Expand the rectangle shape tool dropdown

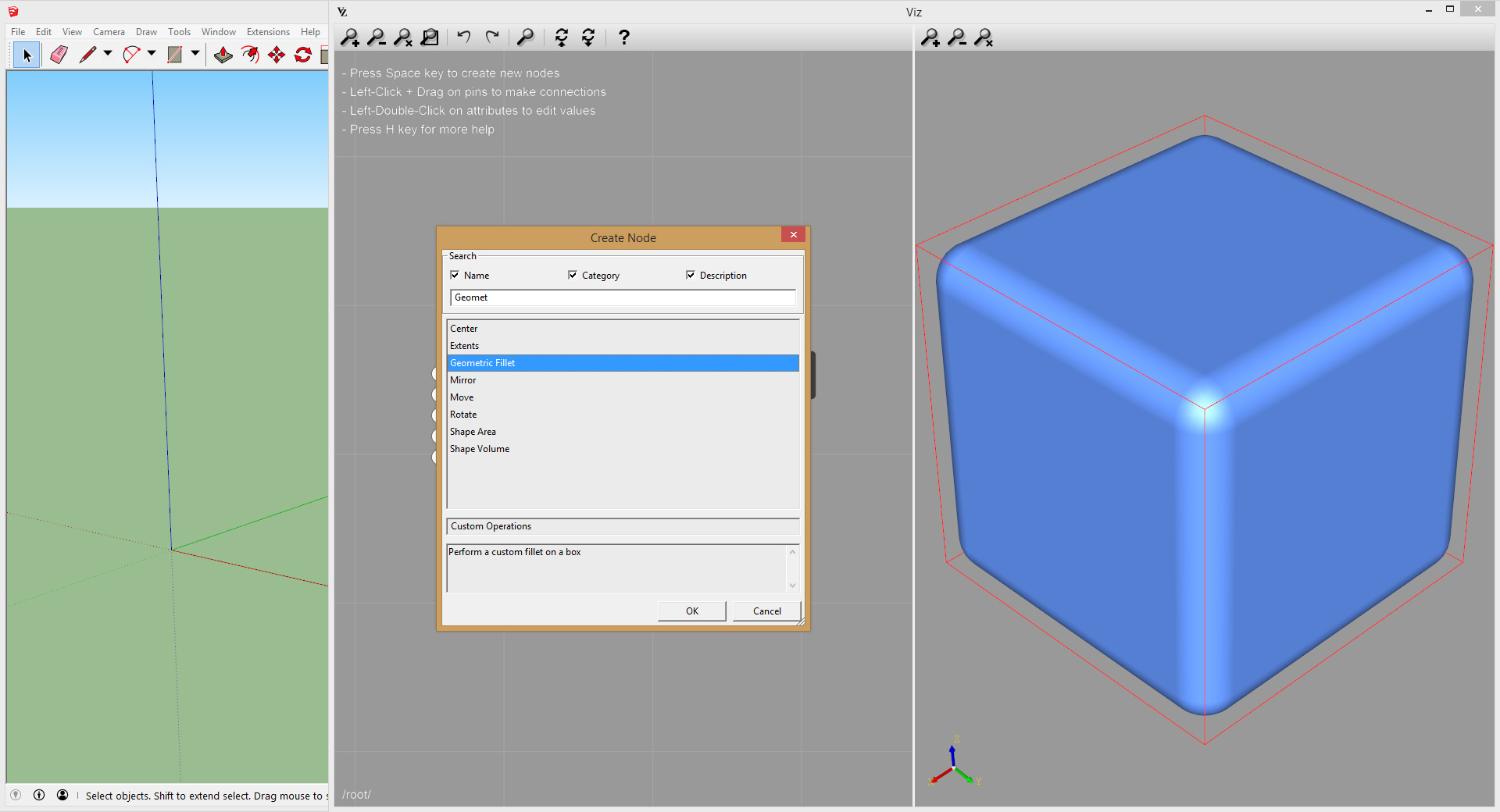tap(195, 54)
